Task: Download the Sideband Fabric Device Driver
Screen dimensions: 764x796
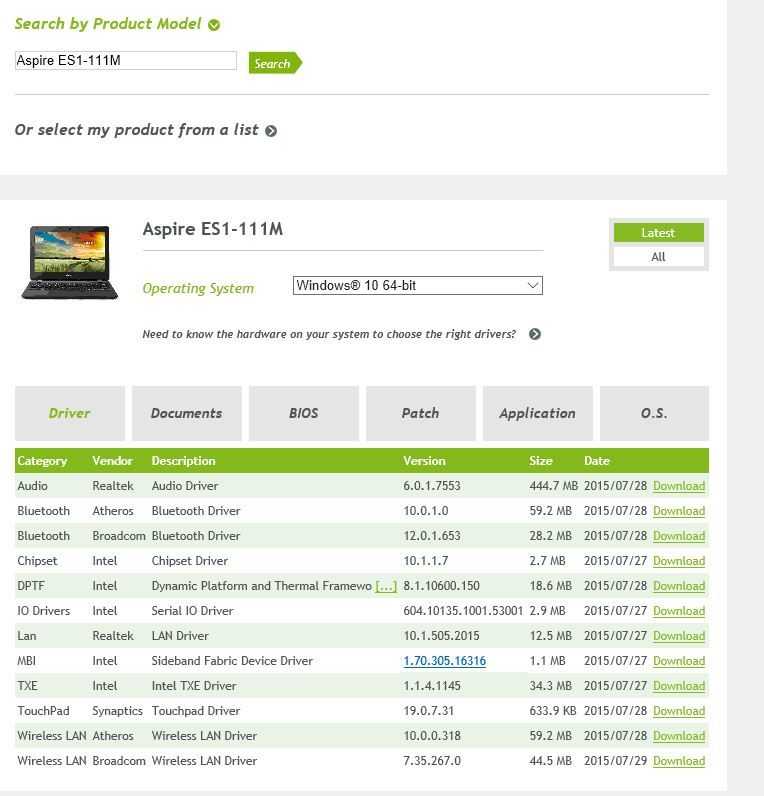Action: tap(679, 661)
